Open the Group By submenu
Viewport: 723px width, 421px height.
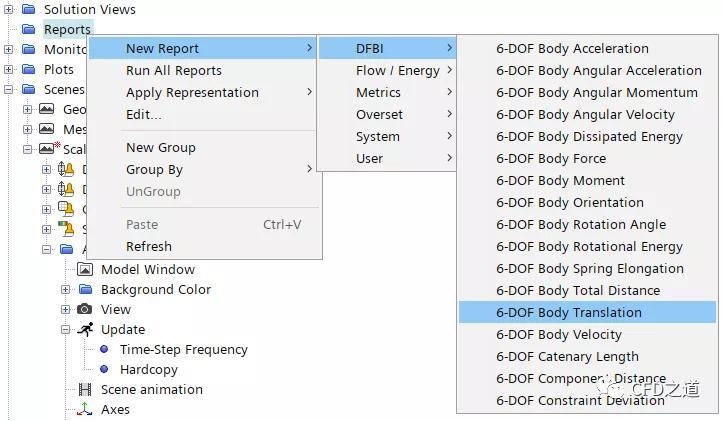203,169
